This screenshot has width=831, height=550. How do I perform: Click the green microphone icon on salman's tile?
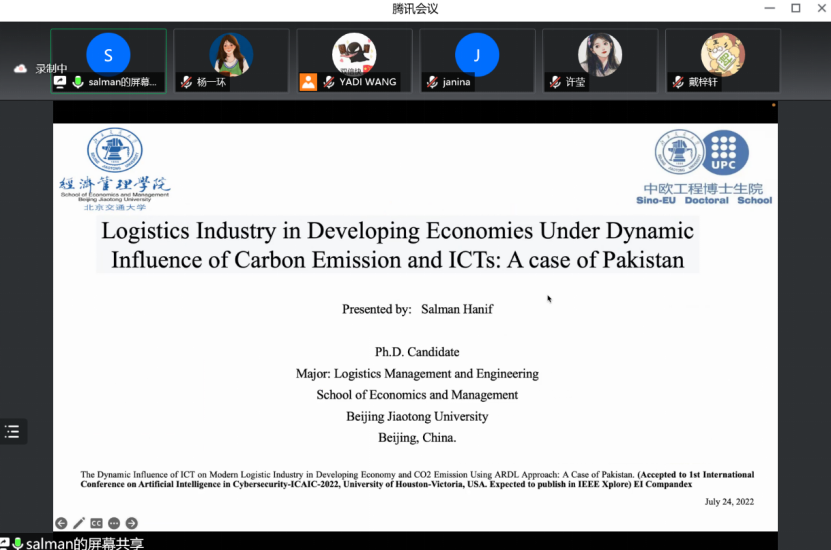click(x=78, y=82)
